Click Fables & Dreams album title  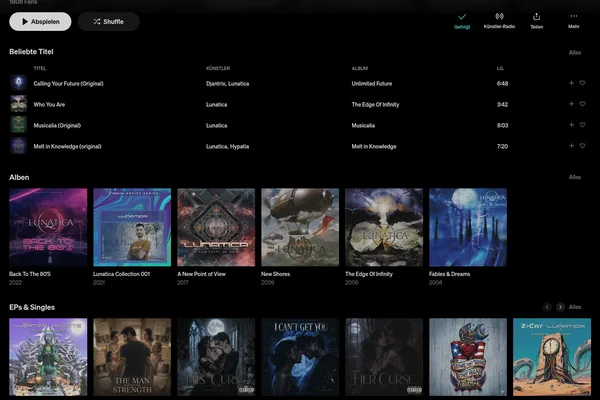pos(450,274)
